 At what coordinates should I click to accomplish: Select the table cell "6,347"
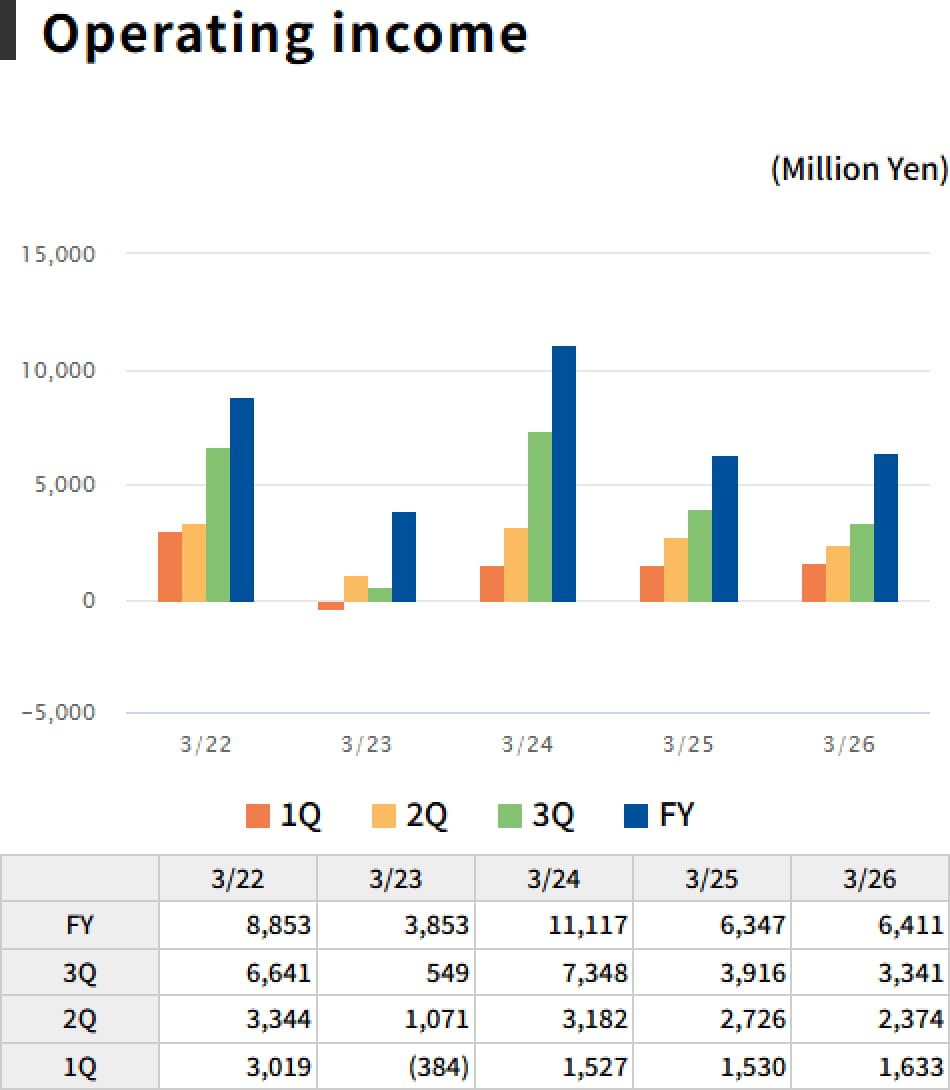click(712, 925)
